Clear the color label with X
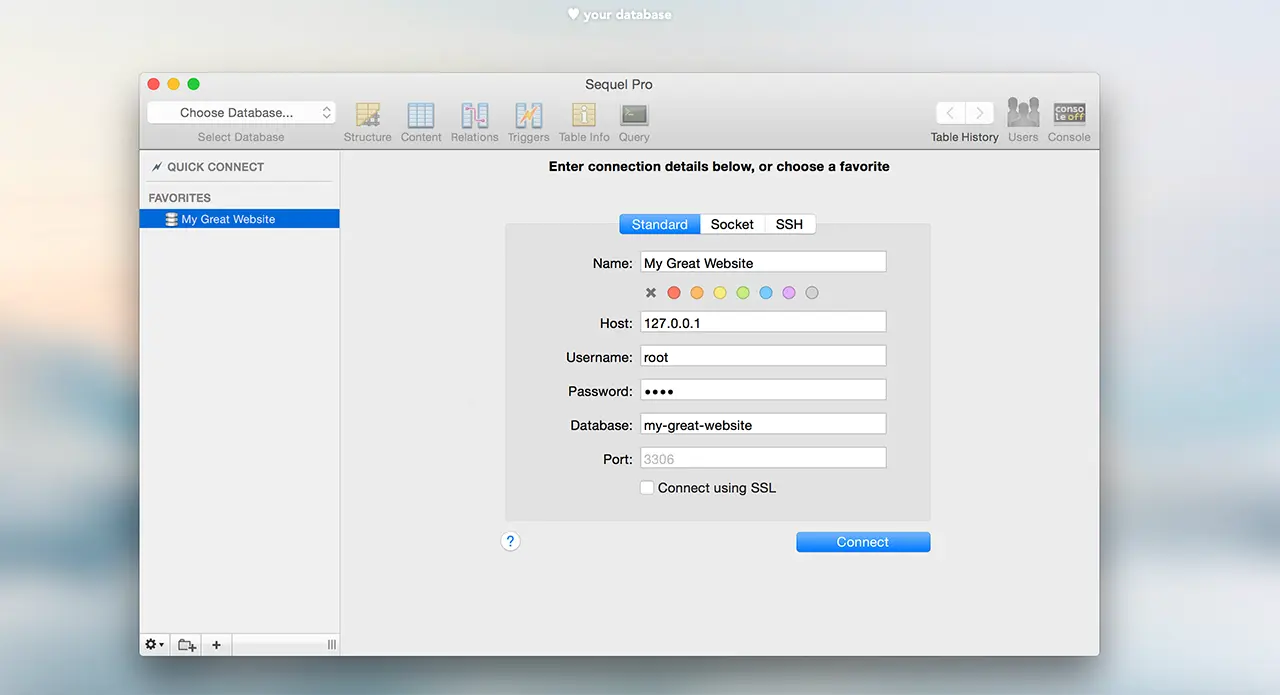This screenshot has height=695, width=1280. pyautogui.click(x=651, y=293)
